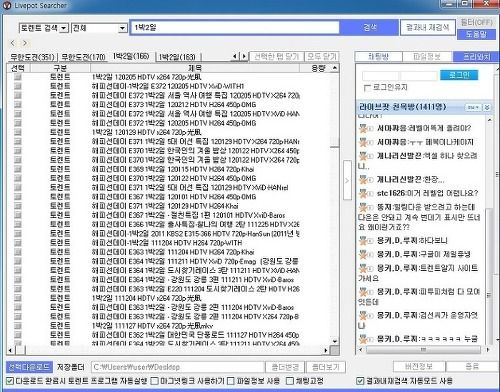Image resolution: width=500 pixels, height=392 pixels.
Task: Switch to the 무한도전(170) results tab
Action: pyautogui.click(x=83, y=57)
